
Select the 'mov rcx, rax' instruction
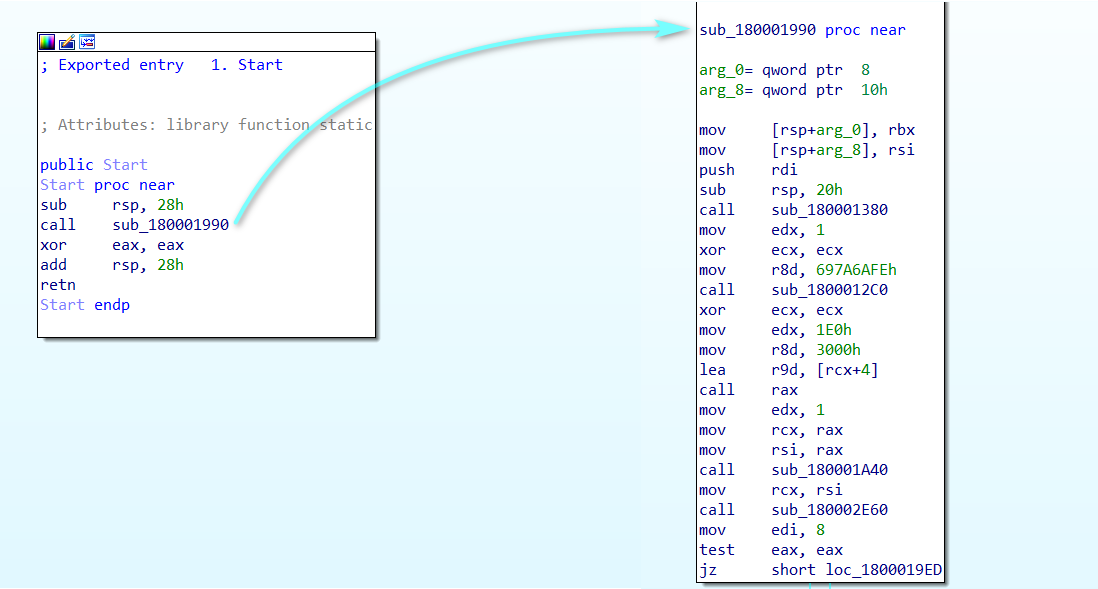771,430
